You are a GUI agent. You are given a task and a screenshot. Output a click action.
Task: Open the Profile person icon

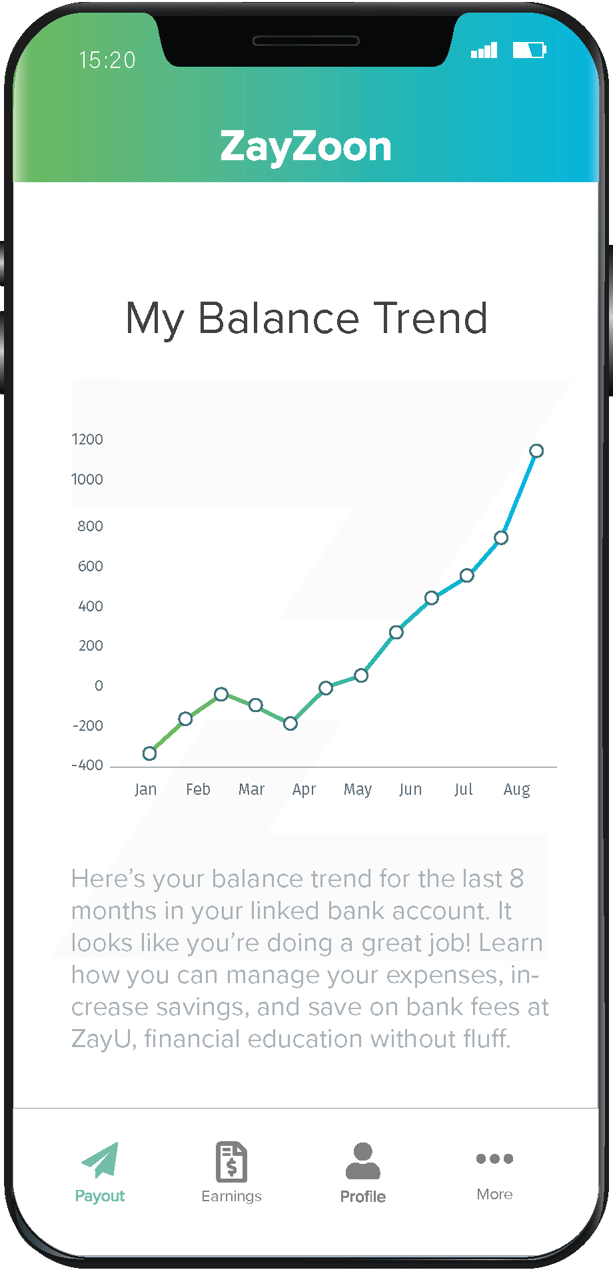pos(363,1161)
